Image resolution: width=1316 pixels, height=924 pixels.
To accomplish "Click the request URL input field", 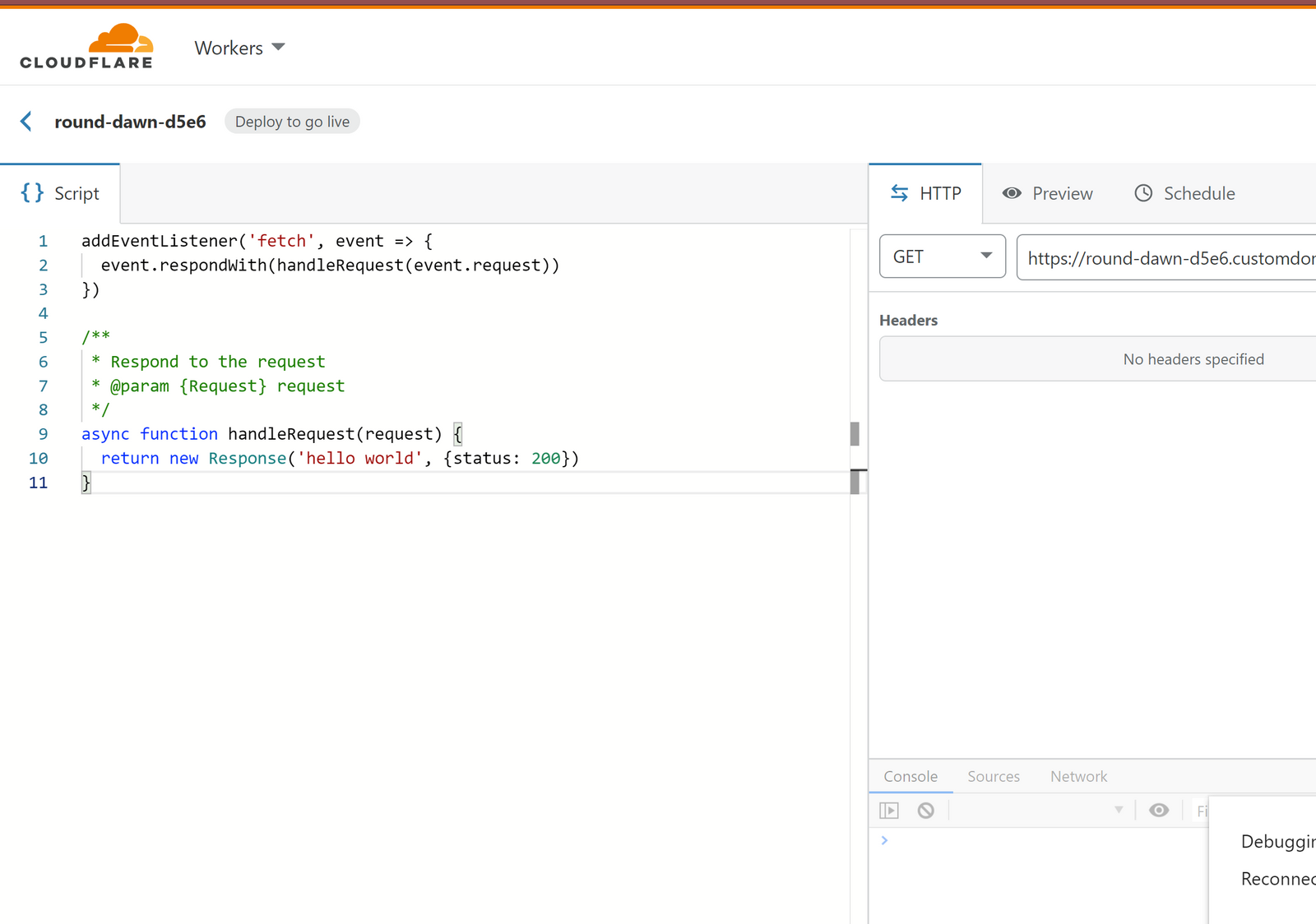I will tap(1168, 257).
